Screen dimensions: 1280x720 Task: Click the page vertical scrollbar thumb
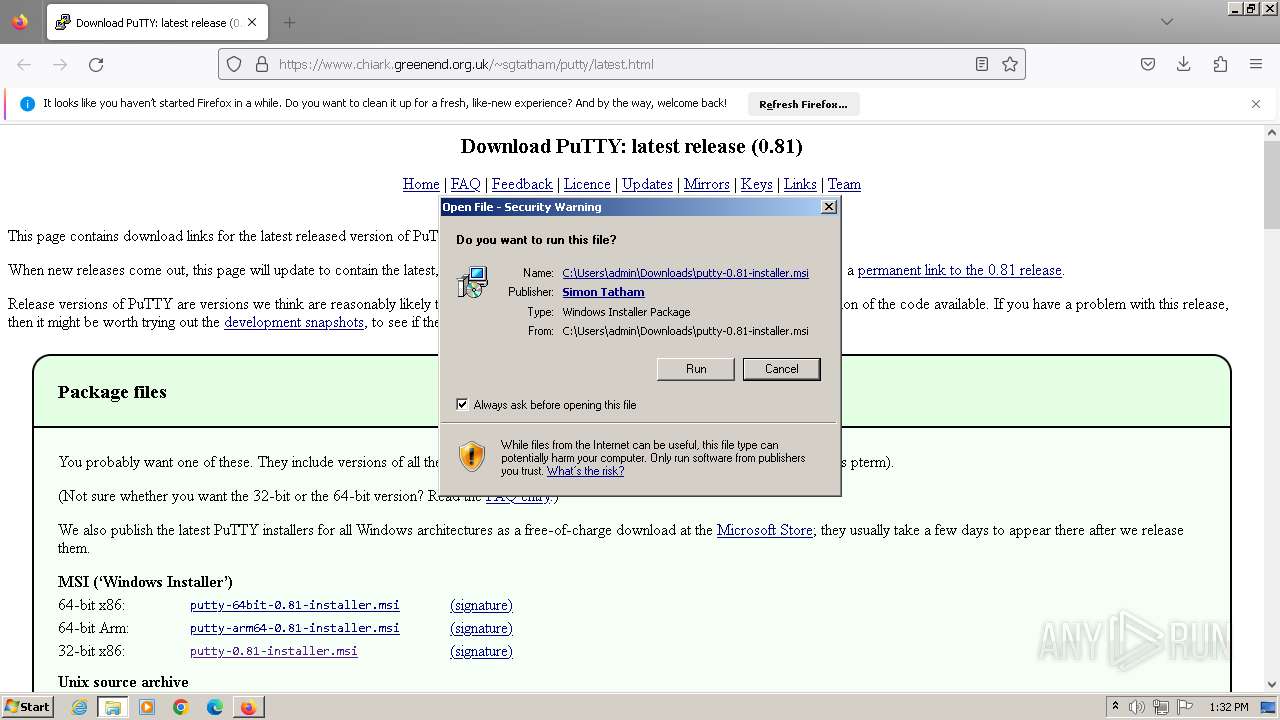click(1272, 185)
